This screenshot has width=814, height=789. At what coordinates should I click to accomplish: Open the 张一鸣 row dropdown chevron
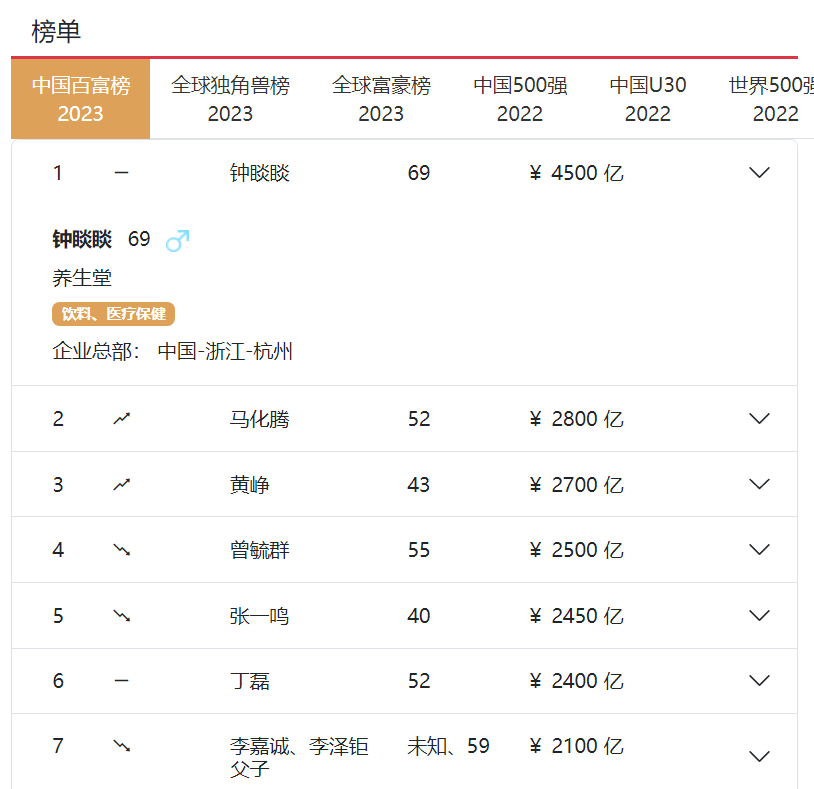pyautogui.click(x=759, y=616)
